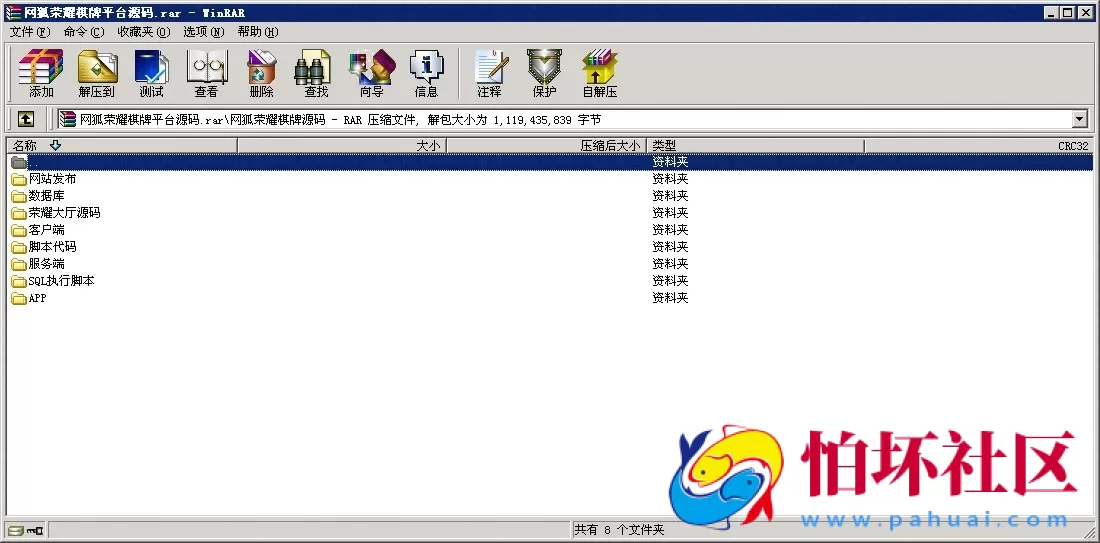This screenshot has width=1100, height=543.
Task: Click the parent folder ".." icon
Action: point(19,162)
